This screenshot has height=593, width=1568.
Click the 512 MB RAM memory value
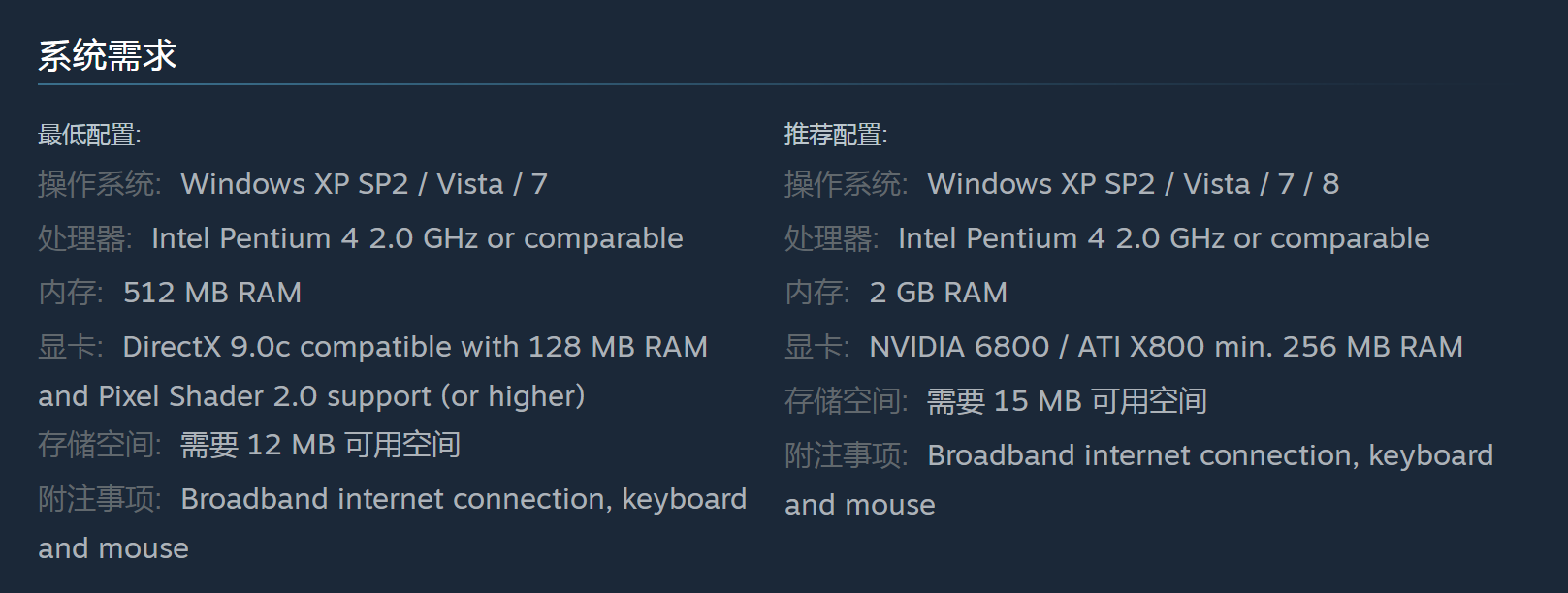click(x=212, y=293)
